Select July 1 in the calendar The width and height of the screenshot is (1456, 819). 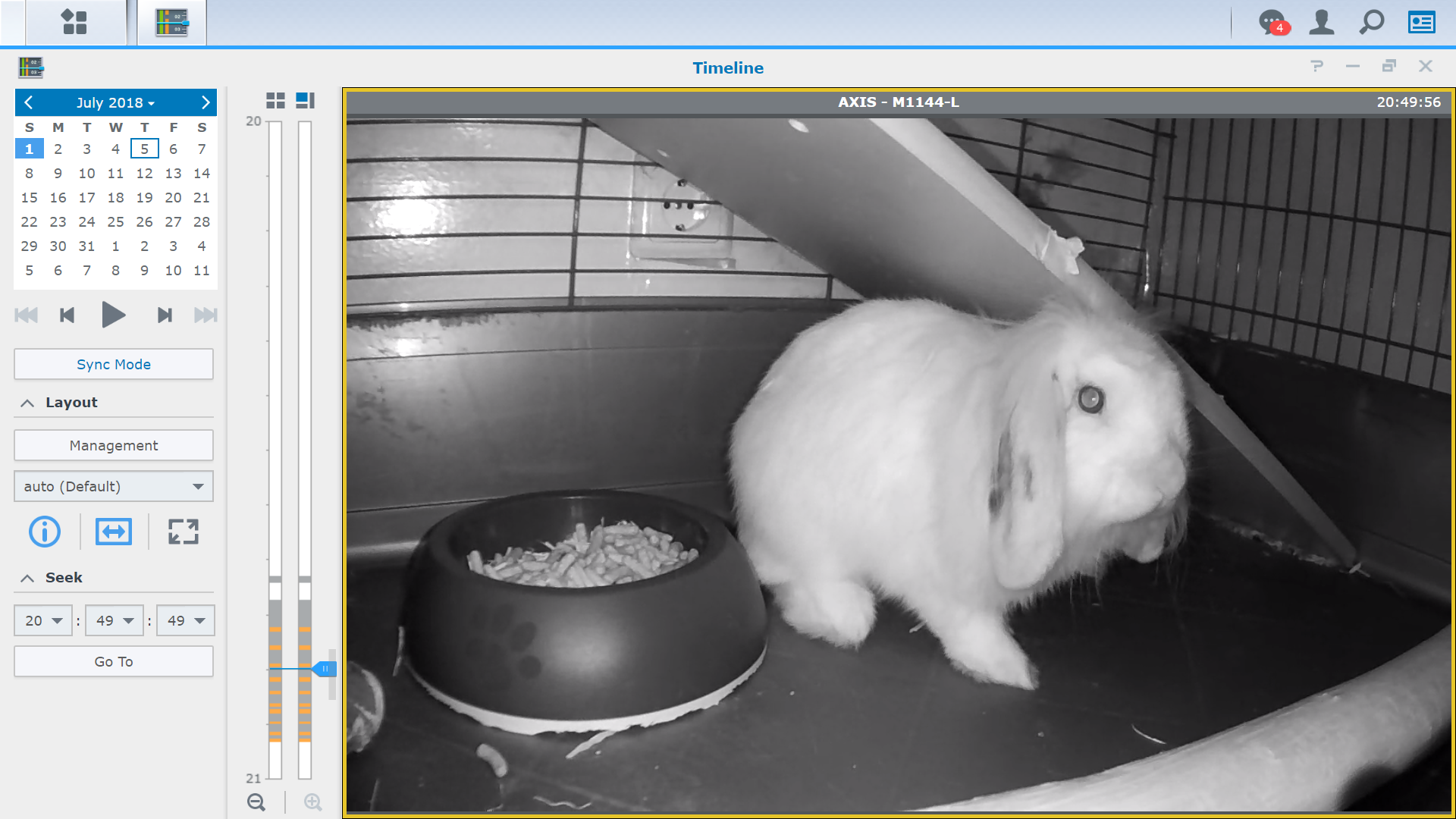click(29, 149)
